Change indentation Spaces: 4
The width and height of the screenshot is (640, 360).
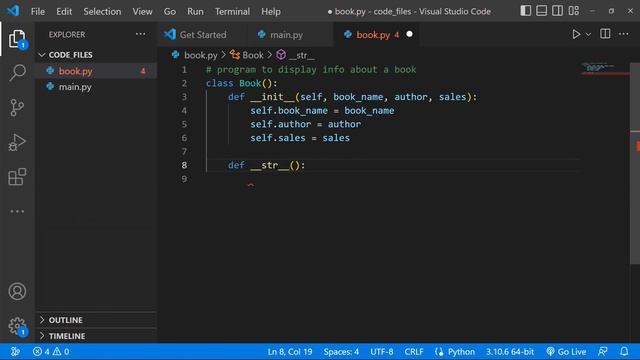coord(341,351)
